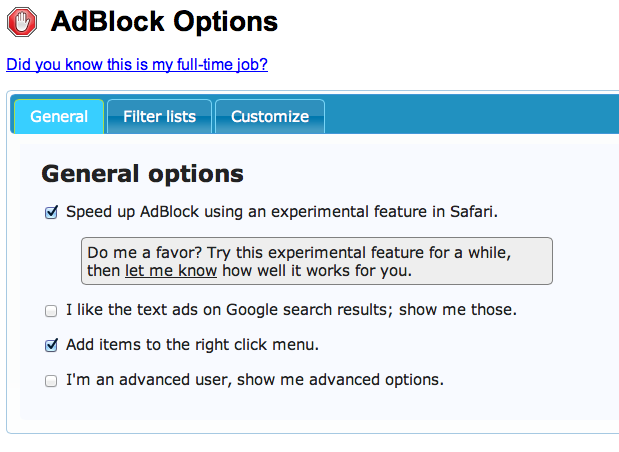
Task: Switch to the General tab
Action: coord(59,116)
